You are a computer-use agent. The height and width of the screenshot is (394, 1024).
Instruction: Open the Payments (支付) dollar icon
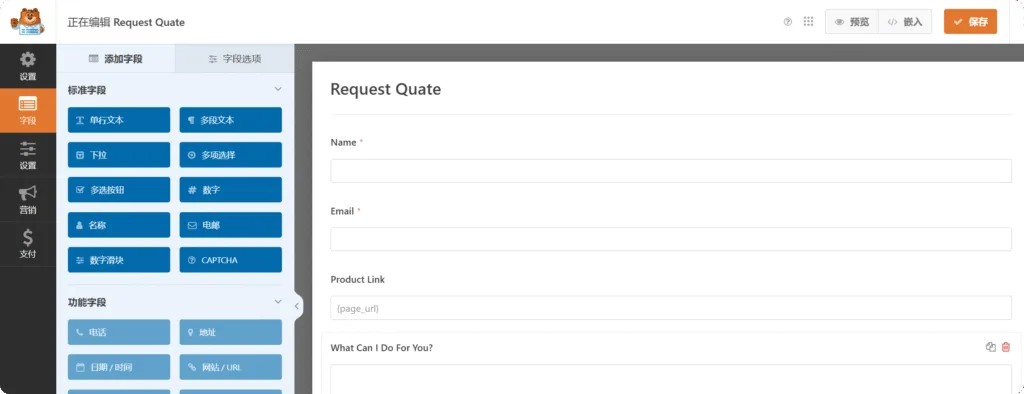[28, 244]
